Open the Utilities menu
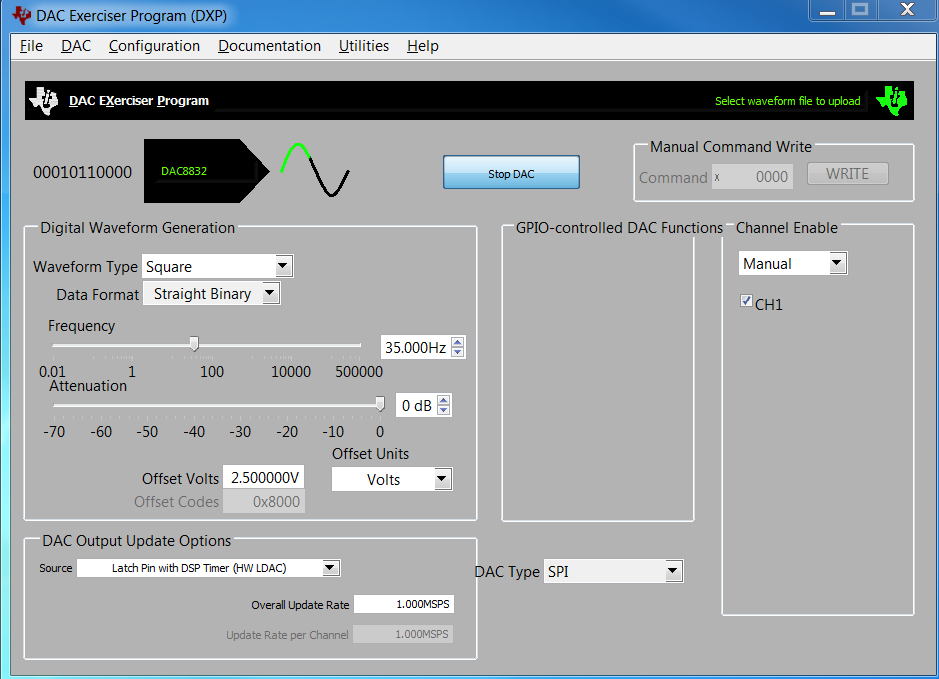 (x=364, y=46)
